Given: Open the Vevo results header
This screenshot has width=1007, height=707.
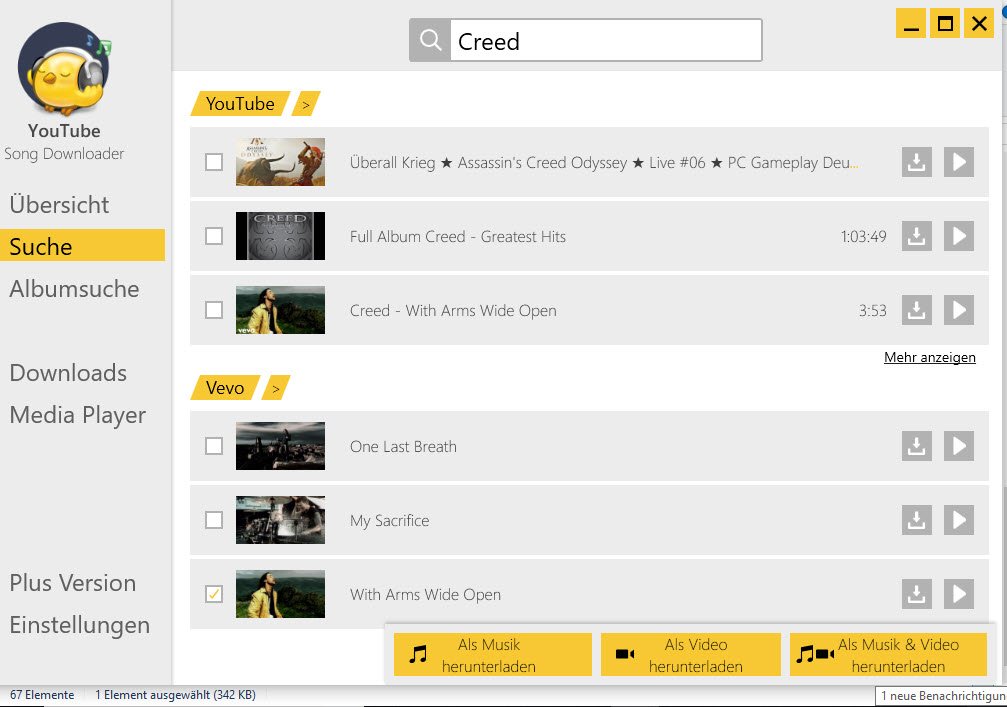Looking at the screenshot, I should [x=225, y=388].
